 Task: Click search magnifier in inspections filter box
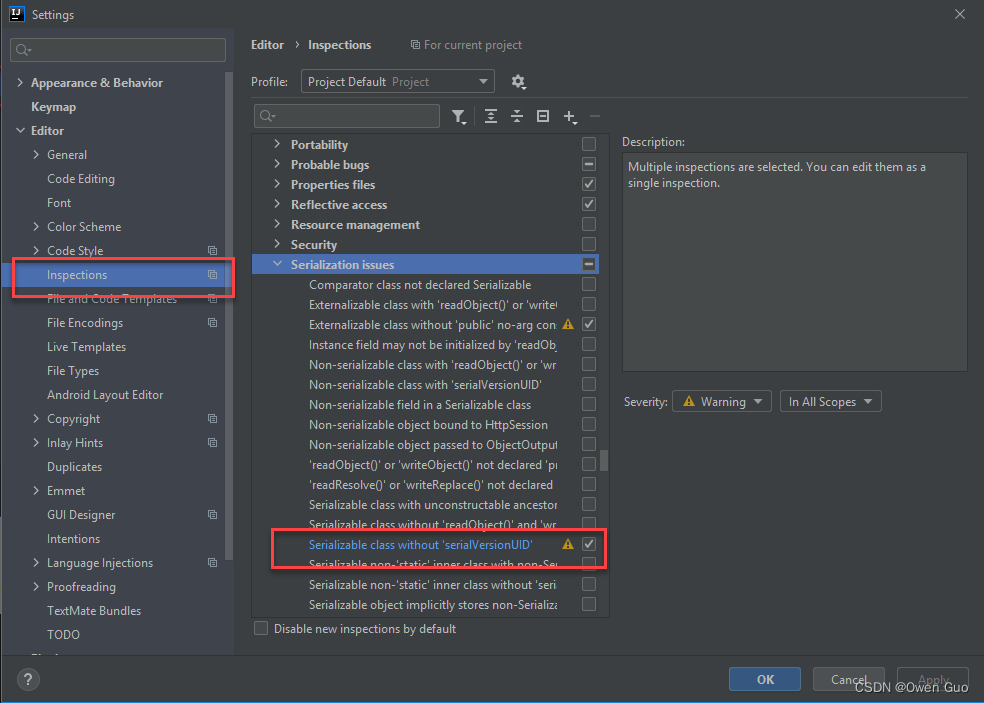click(x=267, y=116)
